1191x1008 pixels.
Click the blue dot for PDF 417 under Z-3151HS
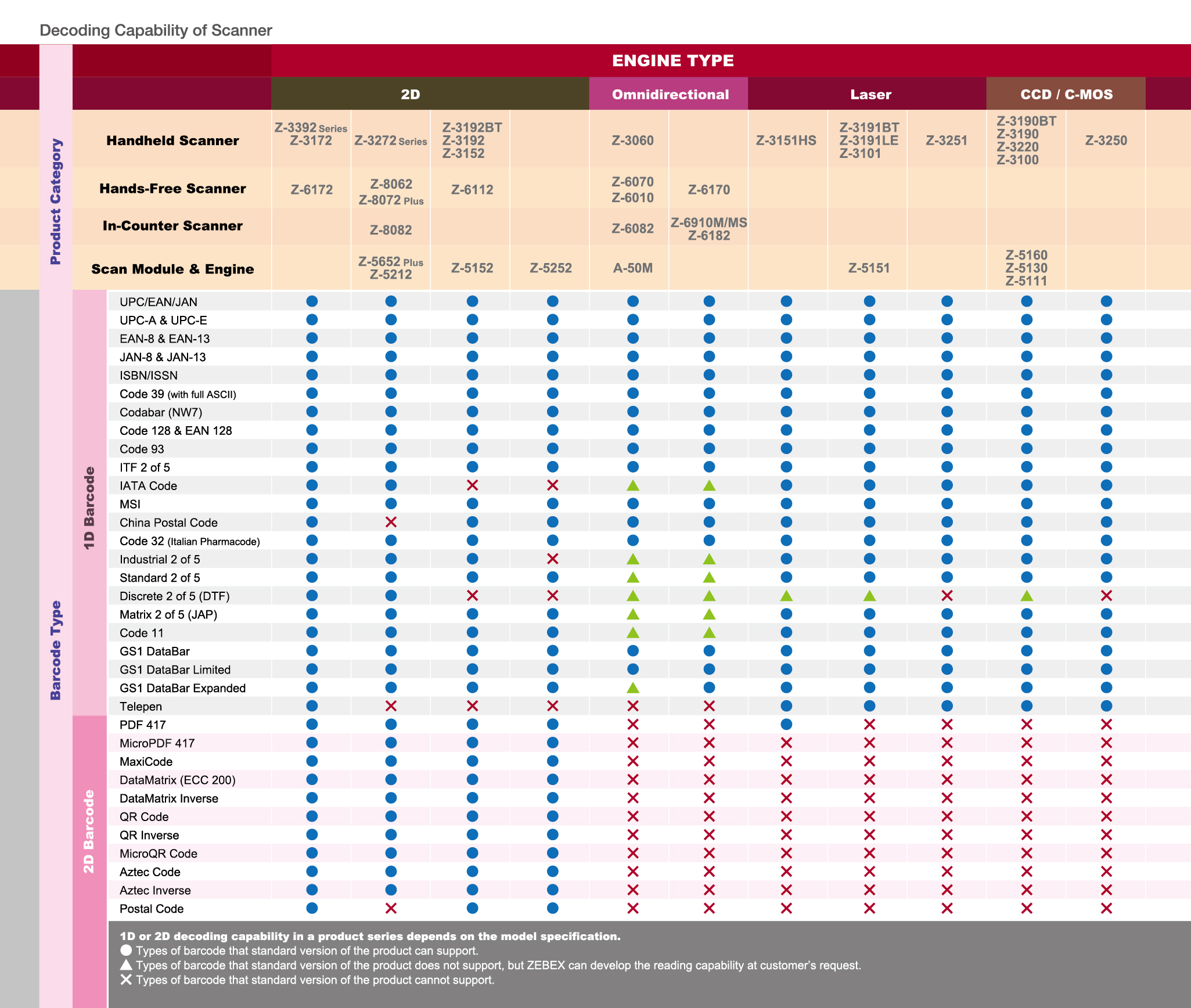pos(786,724)
